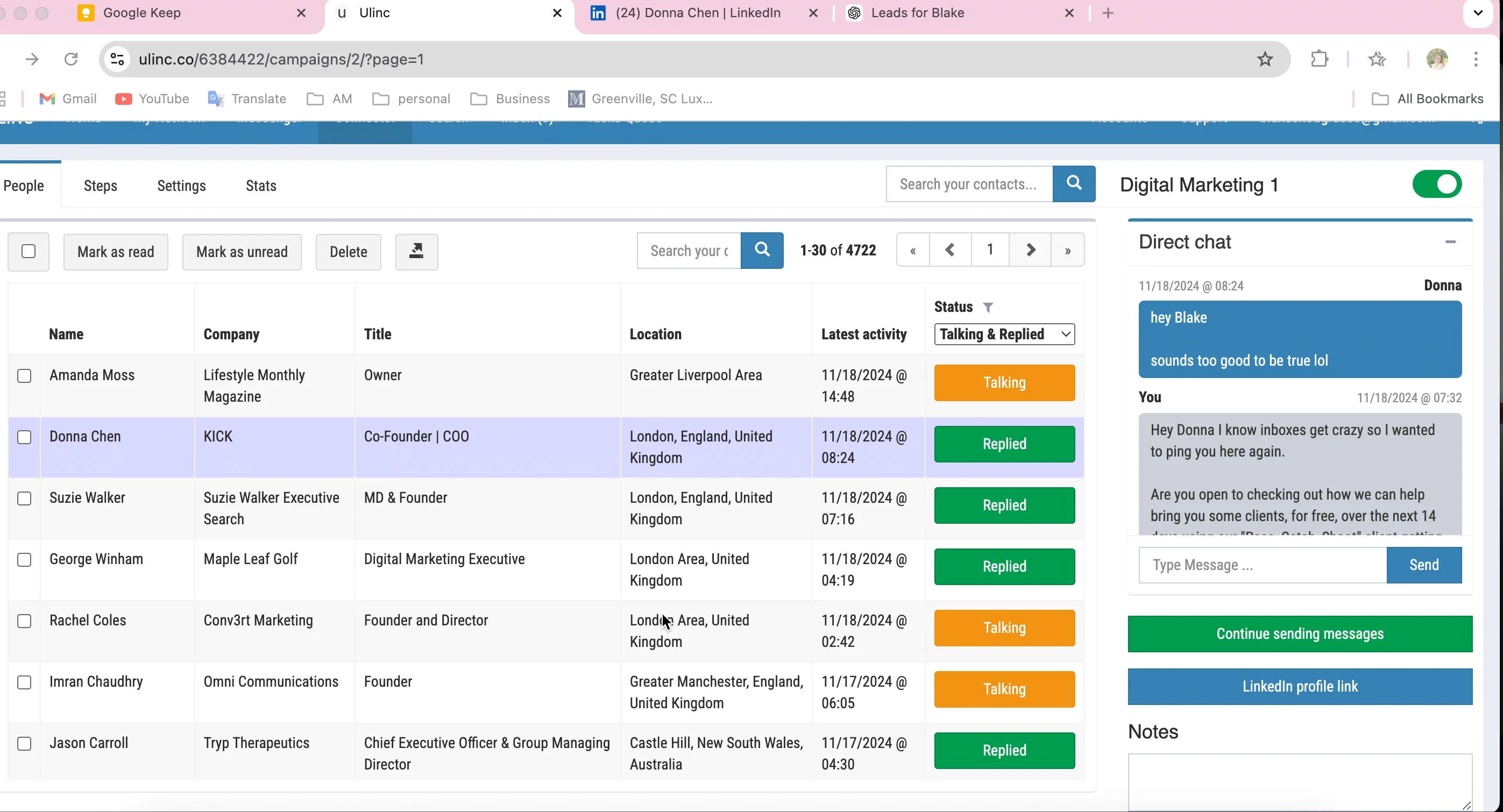
Task: Switch to the Steps tab
Action: [x=100, y=186]
